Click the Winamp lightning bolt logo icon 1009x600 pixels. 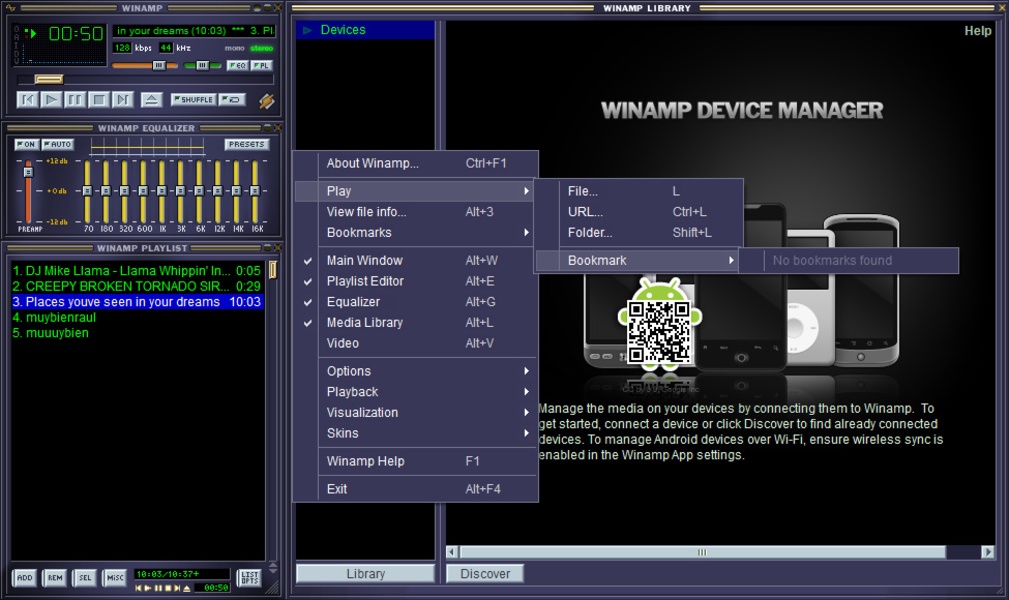[x=266, y=100]
